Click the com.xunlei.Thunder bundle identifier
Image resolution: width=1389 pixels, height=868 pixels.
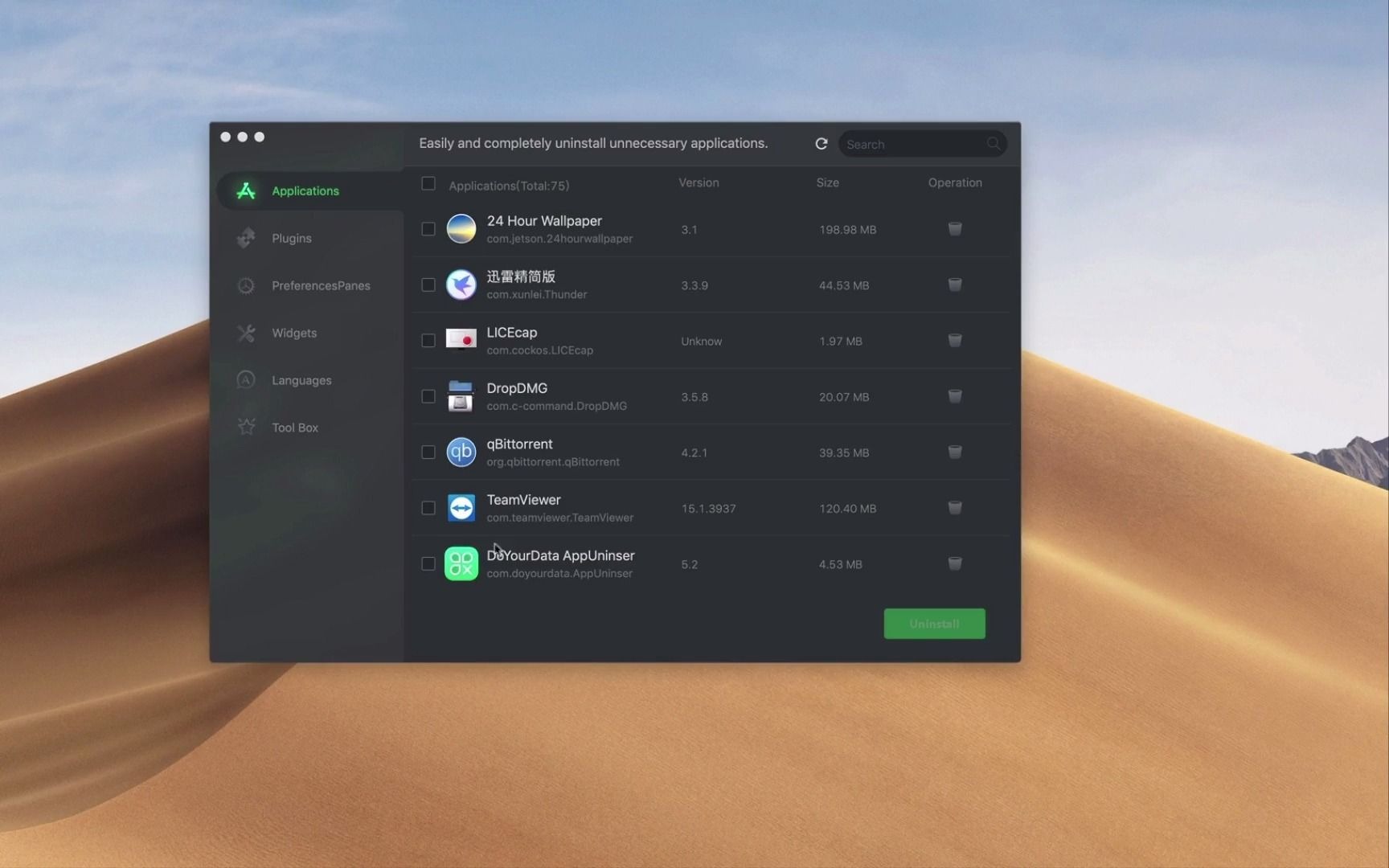(537, 295)
